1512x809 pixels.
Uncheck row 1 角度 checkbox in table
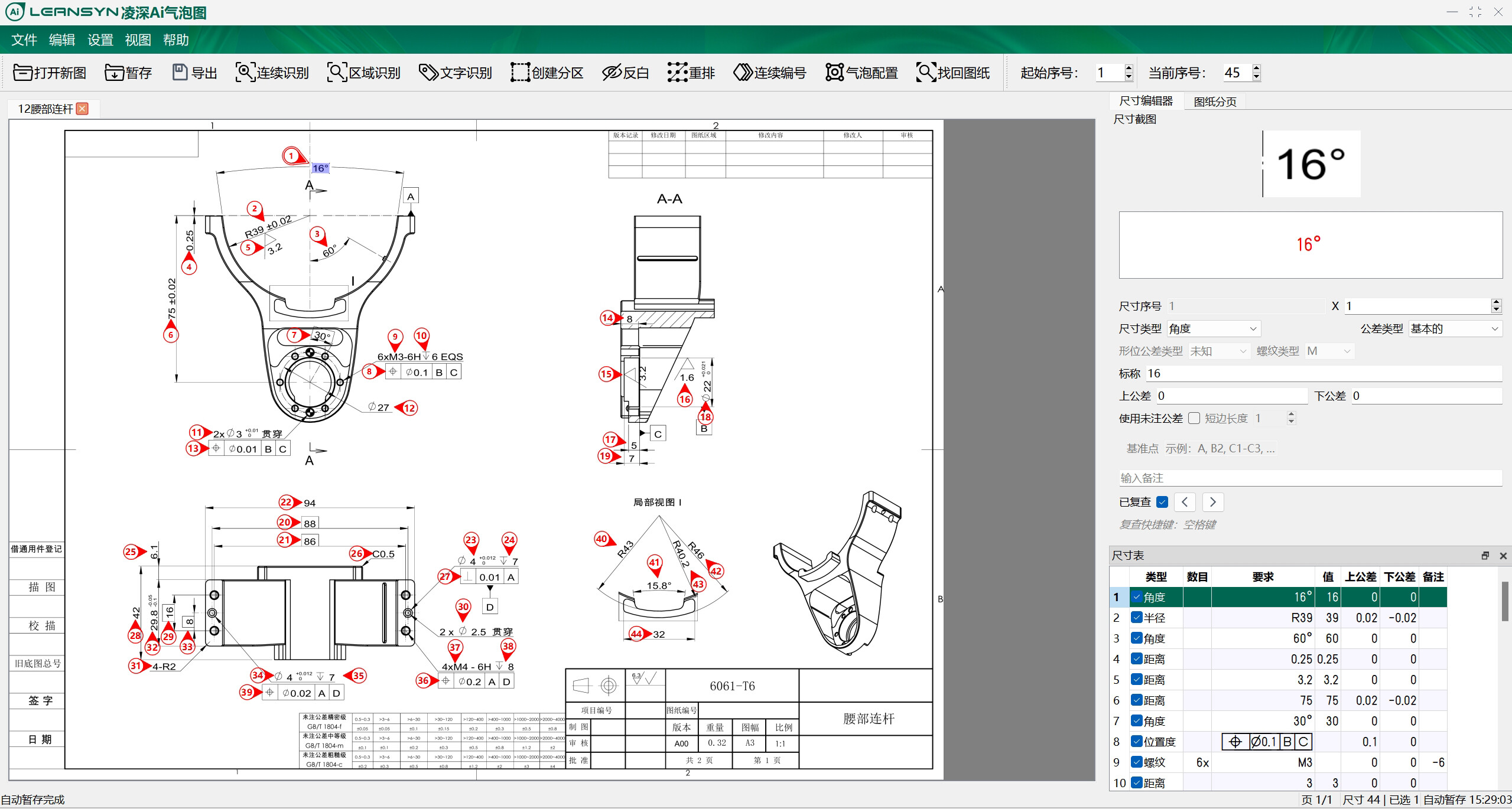point(1137,597)
